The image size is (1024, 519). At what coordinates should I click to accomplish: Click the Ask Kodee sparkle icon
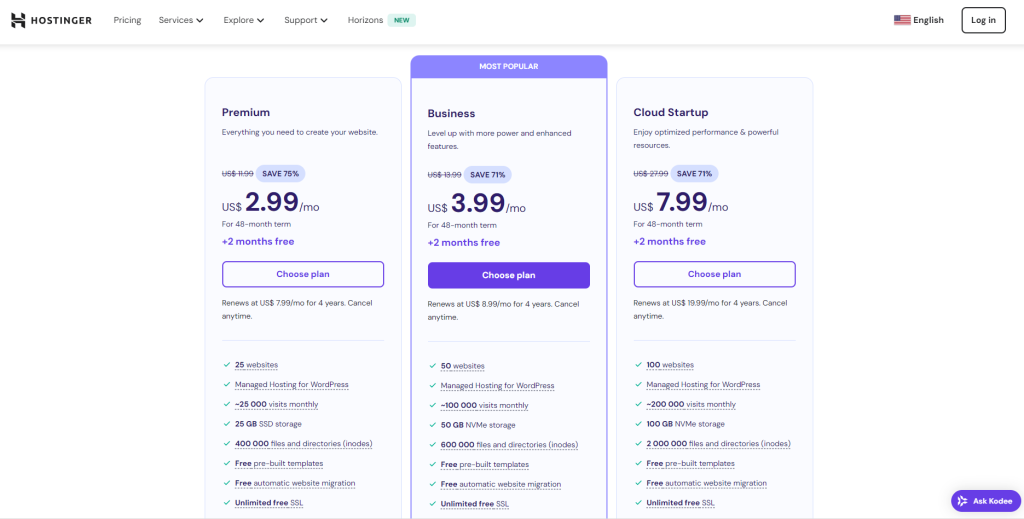pyautogui.click(x=961, y=501)
